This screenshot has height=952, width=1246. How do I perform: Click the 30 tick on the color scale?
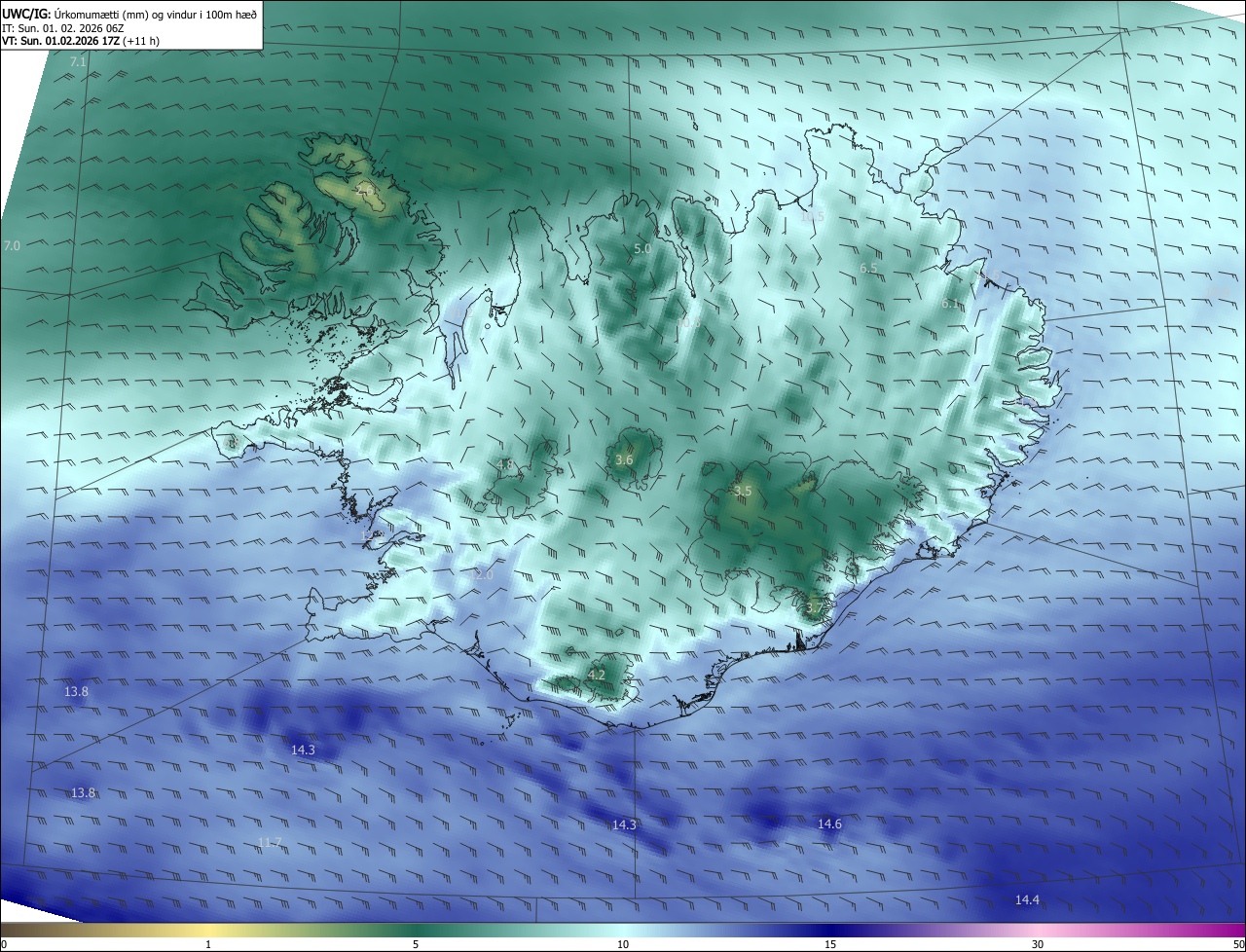click(x=1038, y=944)
